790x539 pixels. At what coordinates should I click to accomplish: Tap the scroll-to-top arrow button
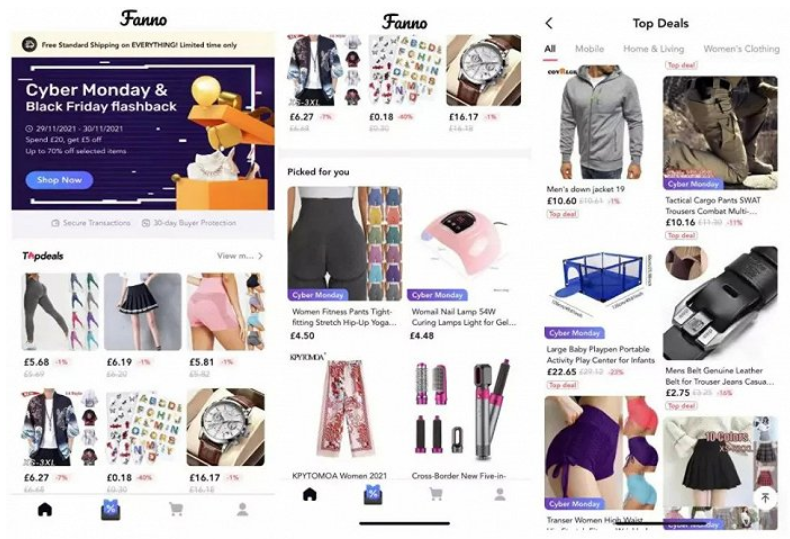click(765, 498)
